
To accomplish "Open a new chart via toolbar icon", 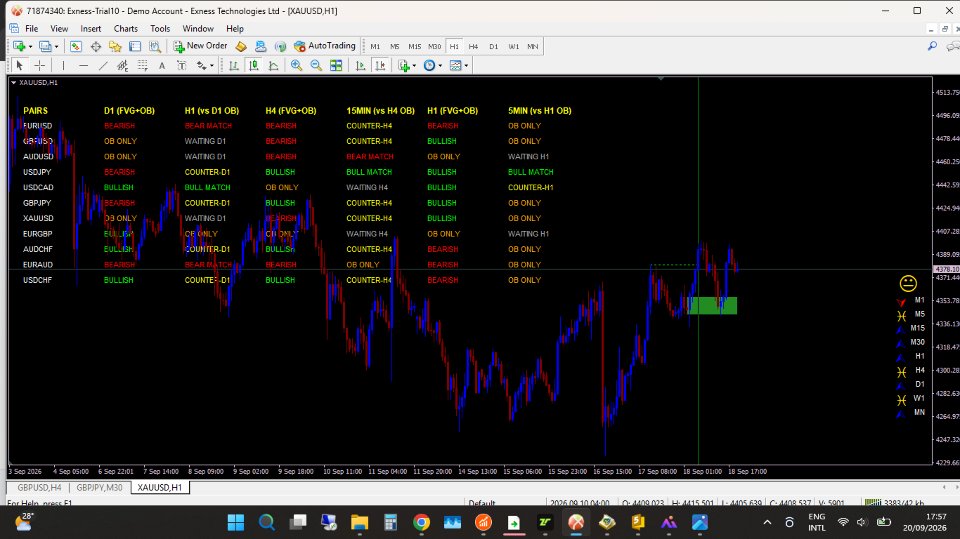I will (19, 46).
